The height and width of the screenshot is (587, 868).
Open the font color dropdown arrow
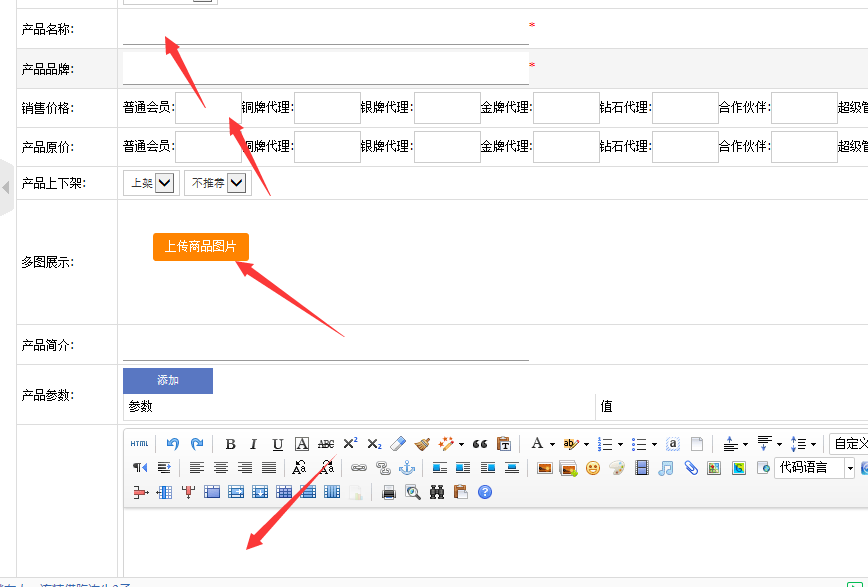pos(552,444)
